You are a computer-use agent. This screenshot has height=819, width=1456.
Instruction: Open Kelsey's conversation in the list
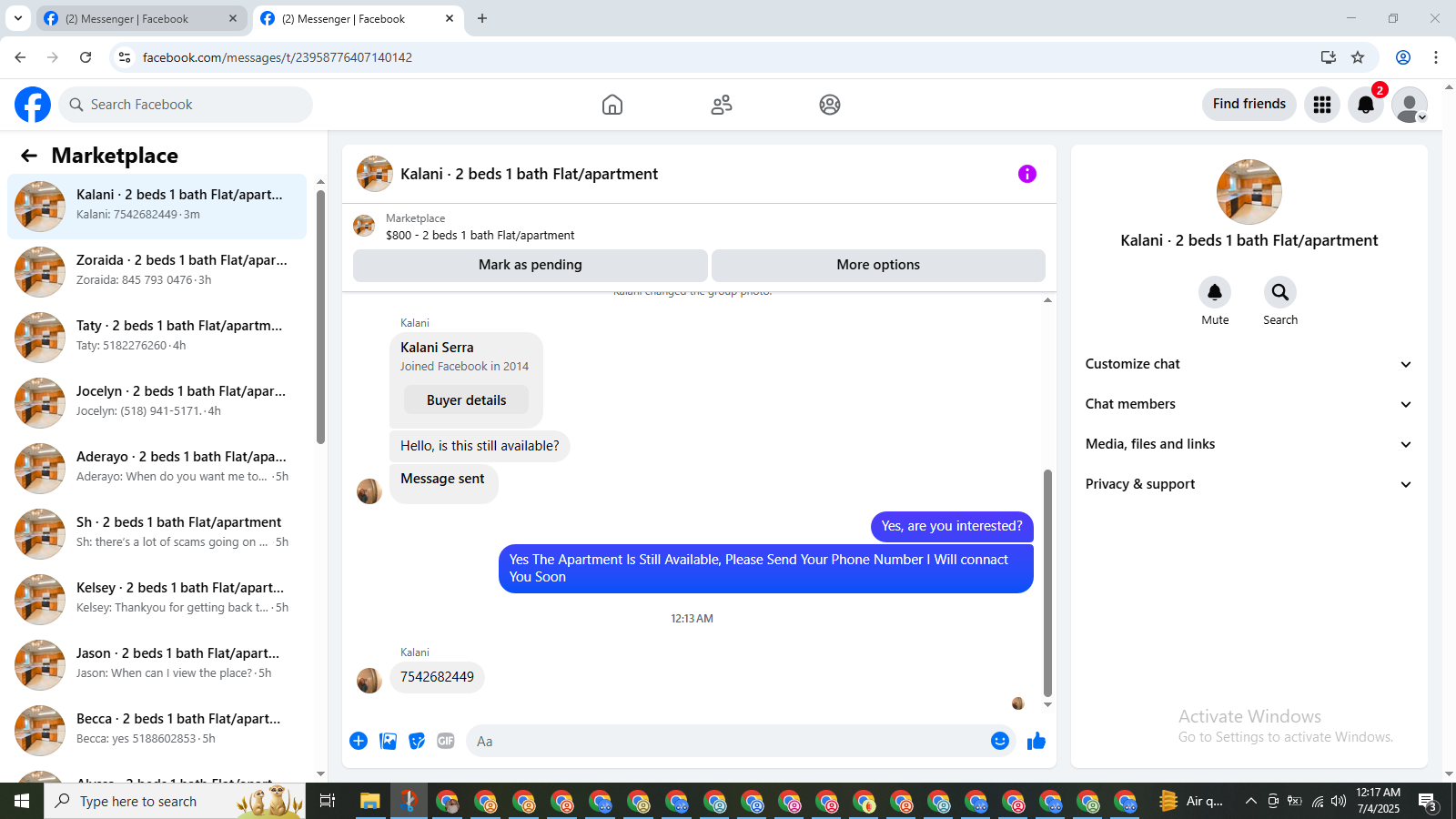pos(157,599)
